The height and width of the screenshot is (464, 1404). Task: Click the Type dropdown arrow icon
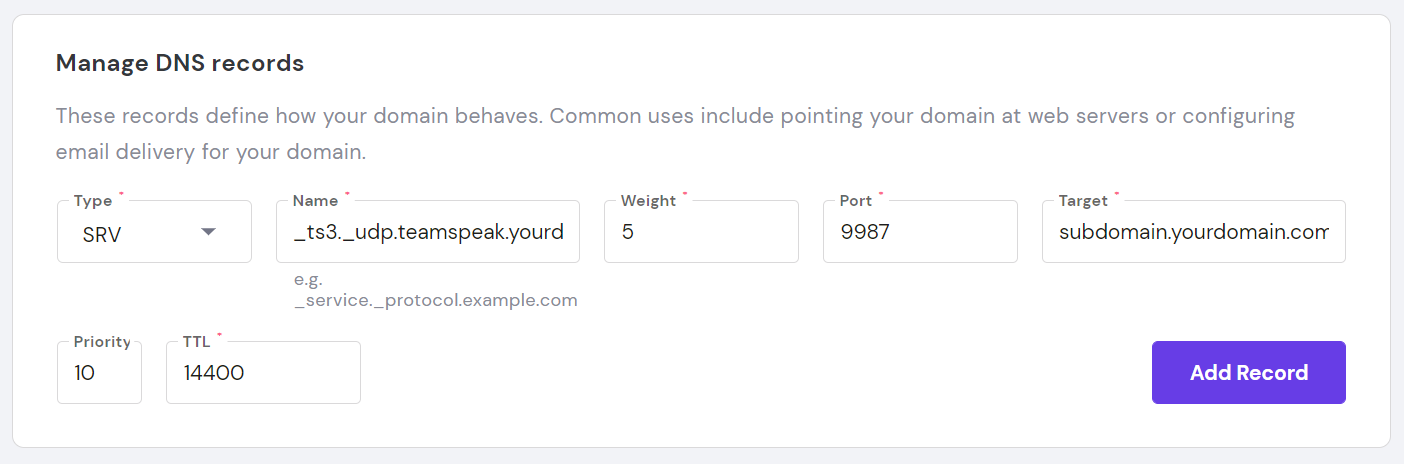pyautogui.click(x=208, y=231)
